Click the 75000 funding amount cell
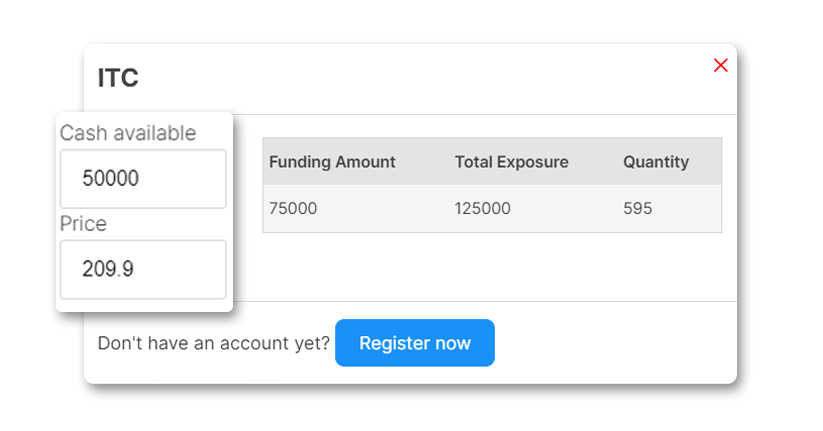The height and width of the screenshot is (431, 823). click(x=293, y=209)
